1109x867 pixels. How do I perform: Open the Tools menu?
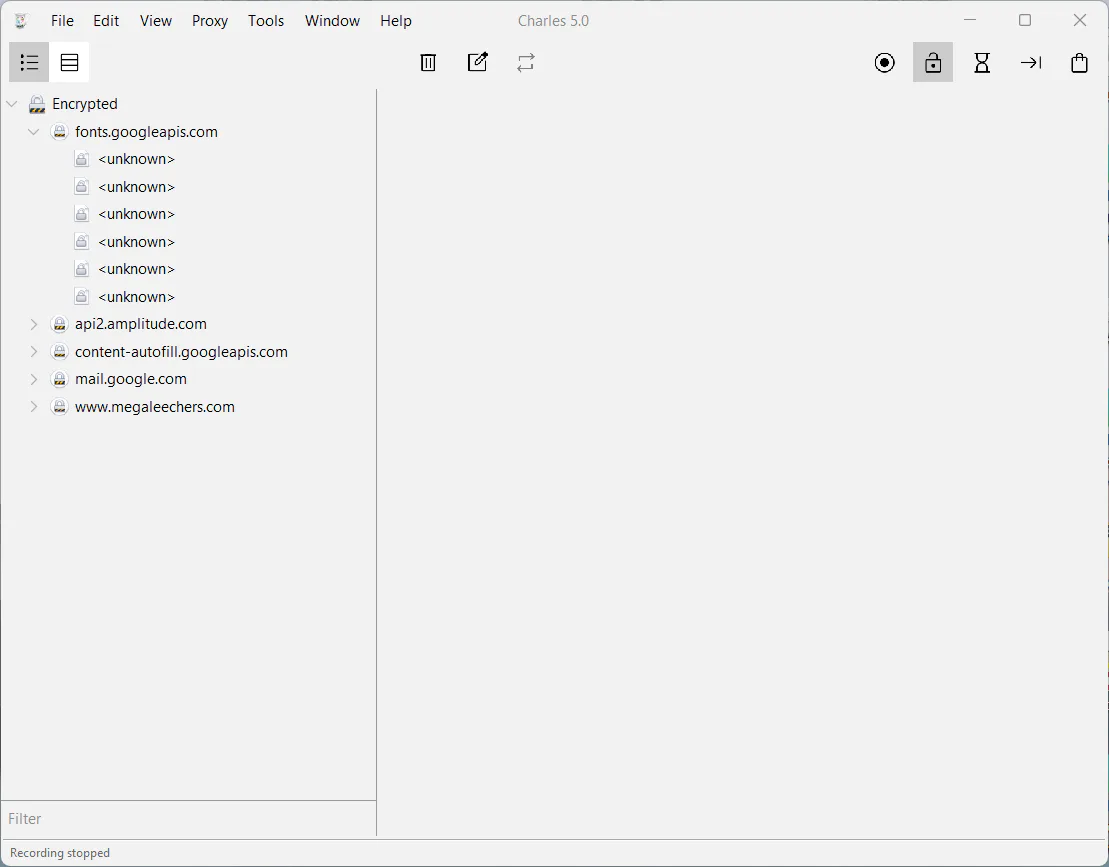(x=266, y=21)
